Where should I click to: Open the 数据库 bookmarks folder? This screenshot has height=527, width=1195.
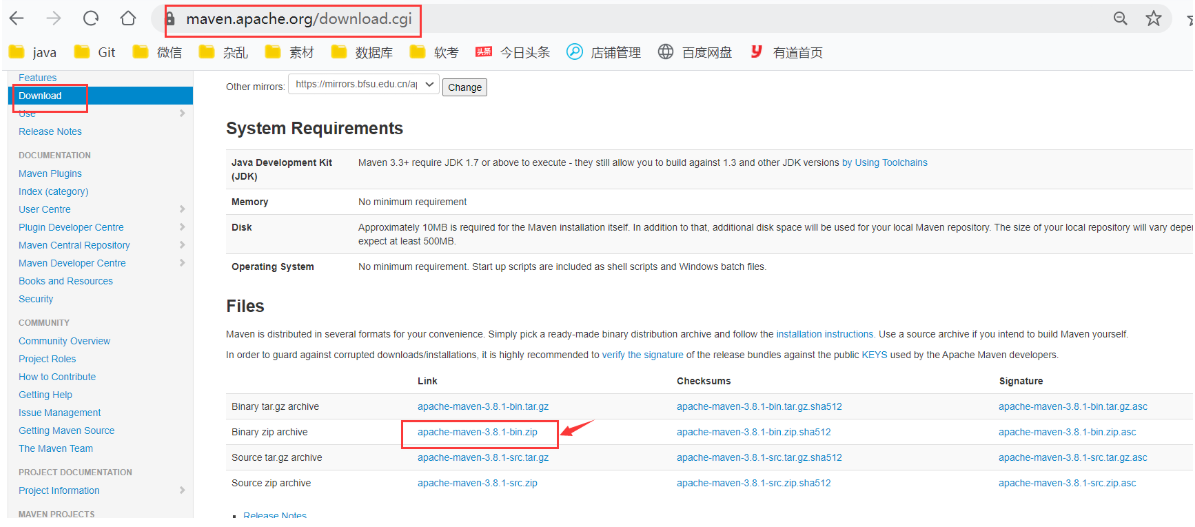[362, 53]
